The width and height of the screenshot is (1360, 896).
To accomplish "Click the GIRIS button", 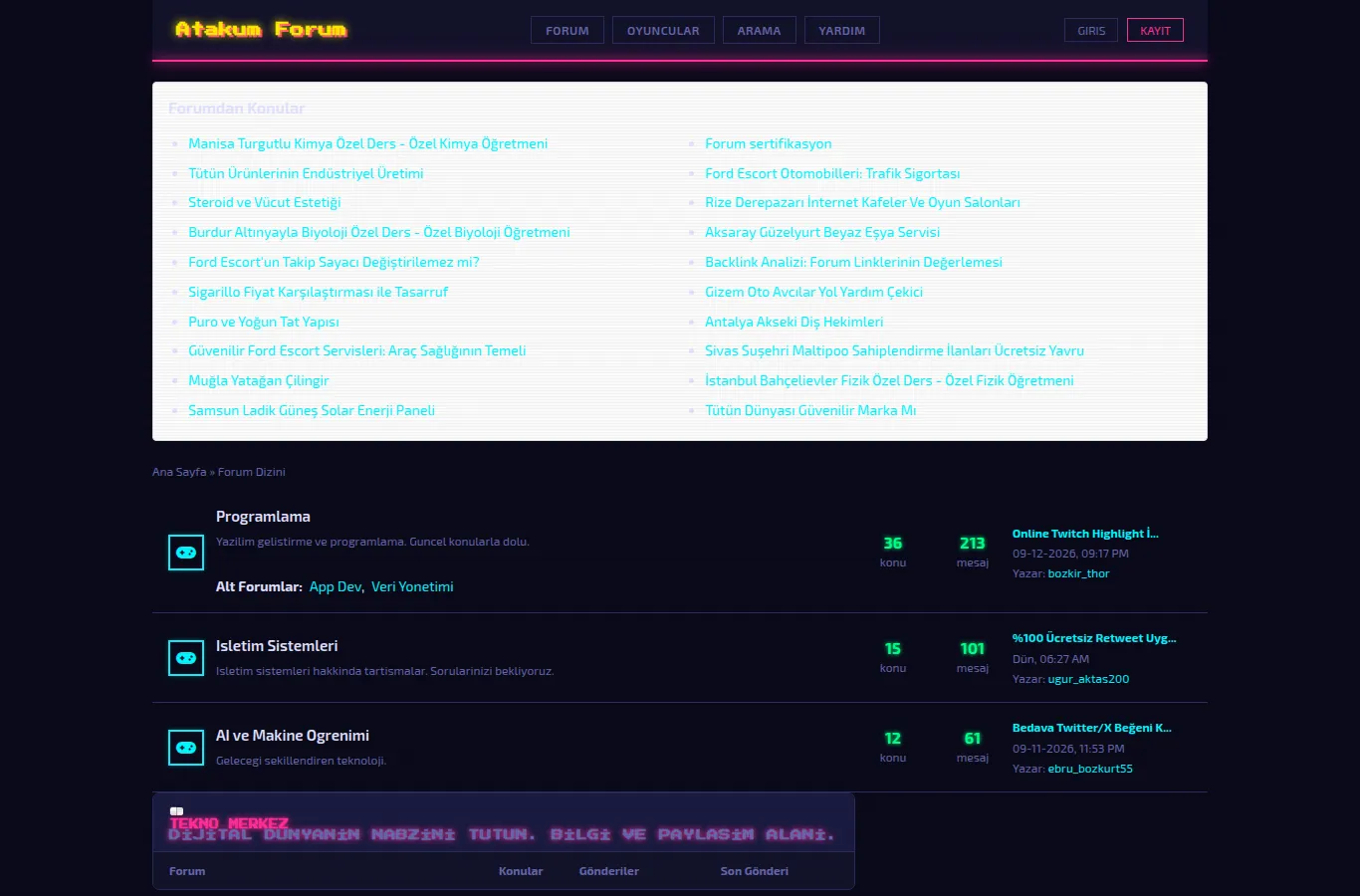I will pos(1091,31).
